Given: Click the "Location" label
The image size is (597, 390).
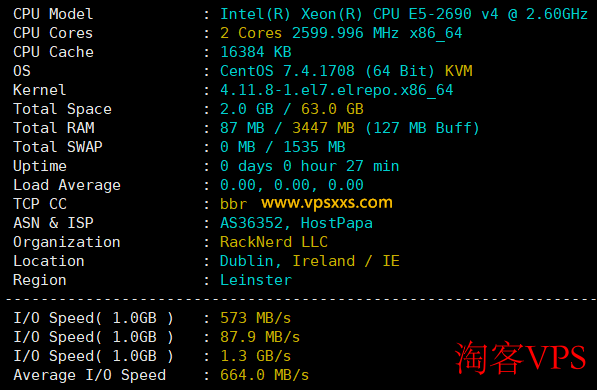Looking at the screenshot, I should pos(49,261).
